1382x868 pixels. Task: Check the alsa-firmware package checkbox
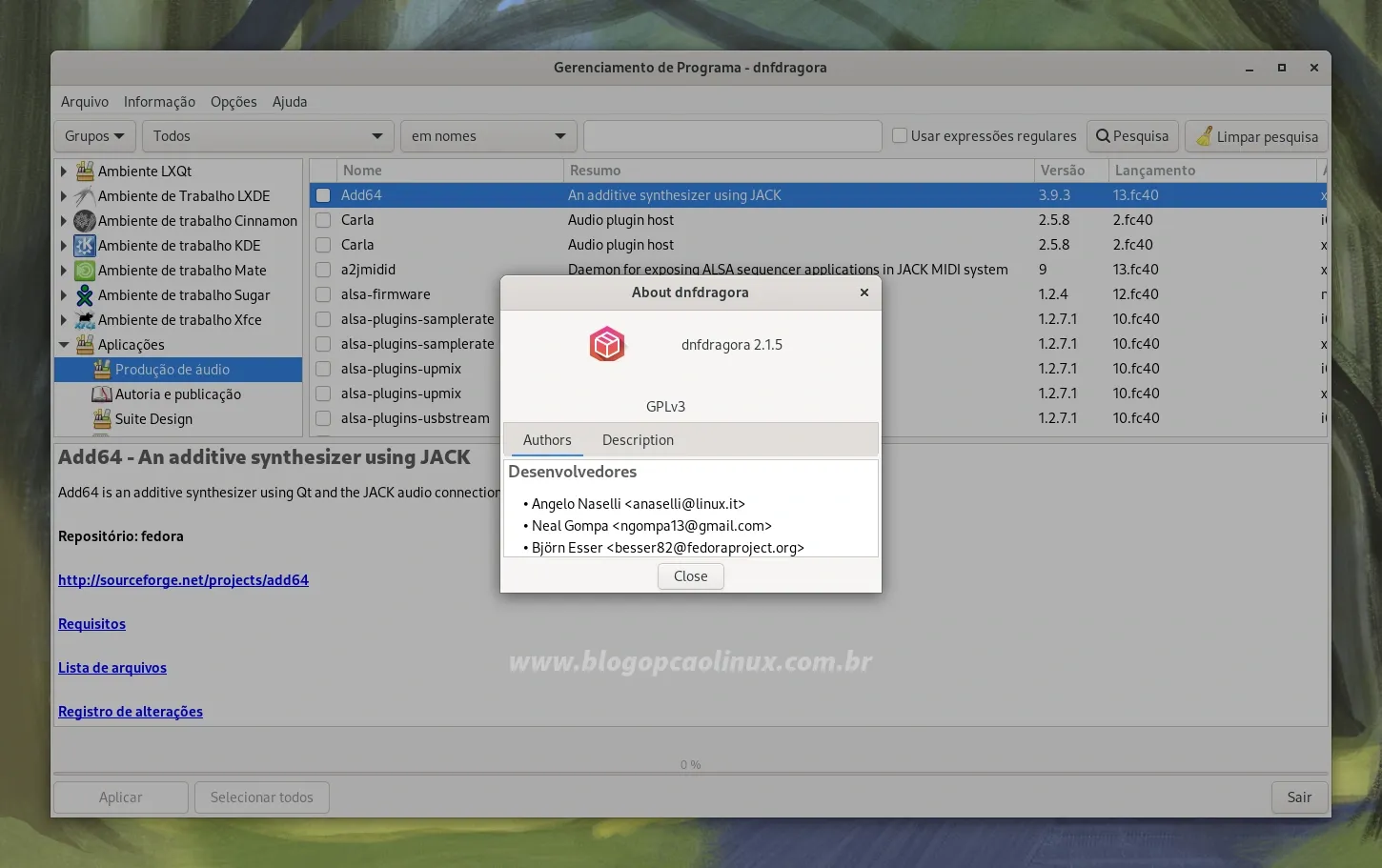point(323,294)
